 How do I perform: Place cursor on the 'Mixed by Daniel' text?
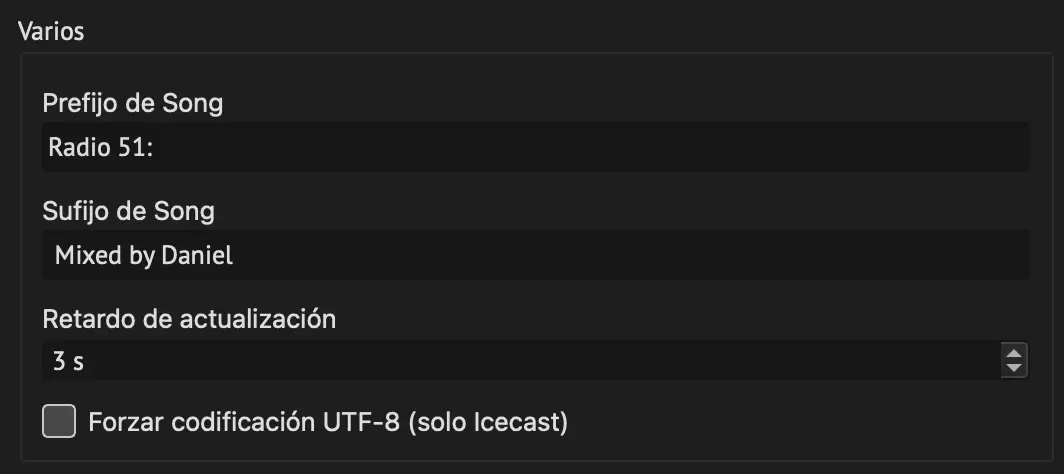click(144, 256)
